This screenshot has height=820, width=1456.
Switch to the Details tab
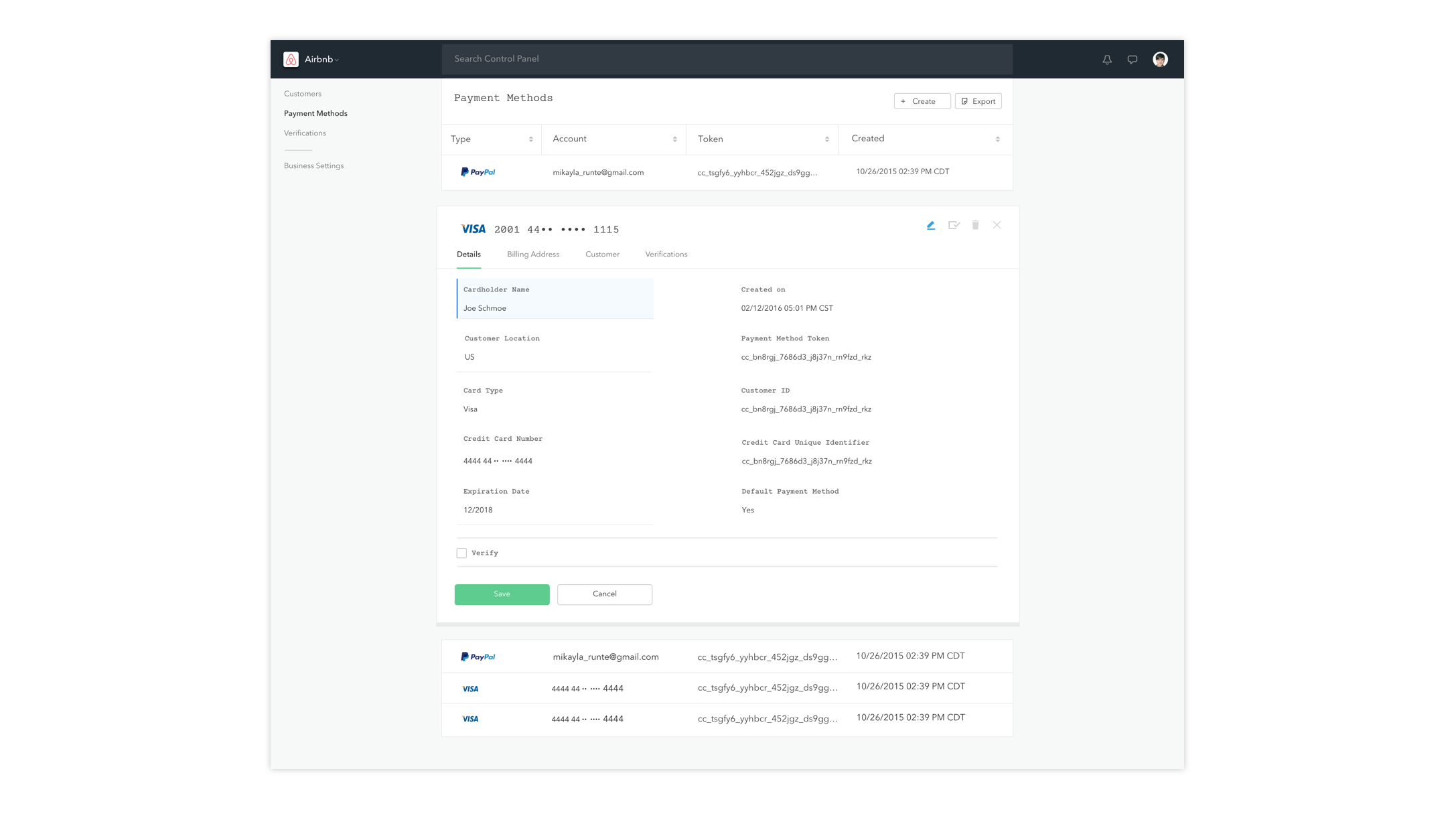pyautogui.click(x=469, y=255)
